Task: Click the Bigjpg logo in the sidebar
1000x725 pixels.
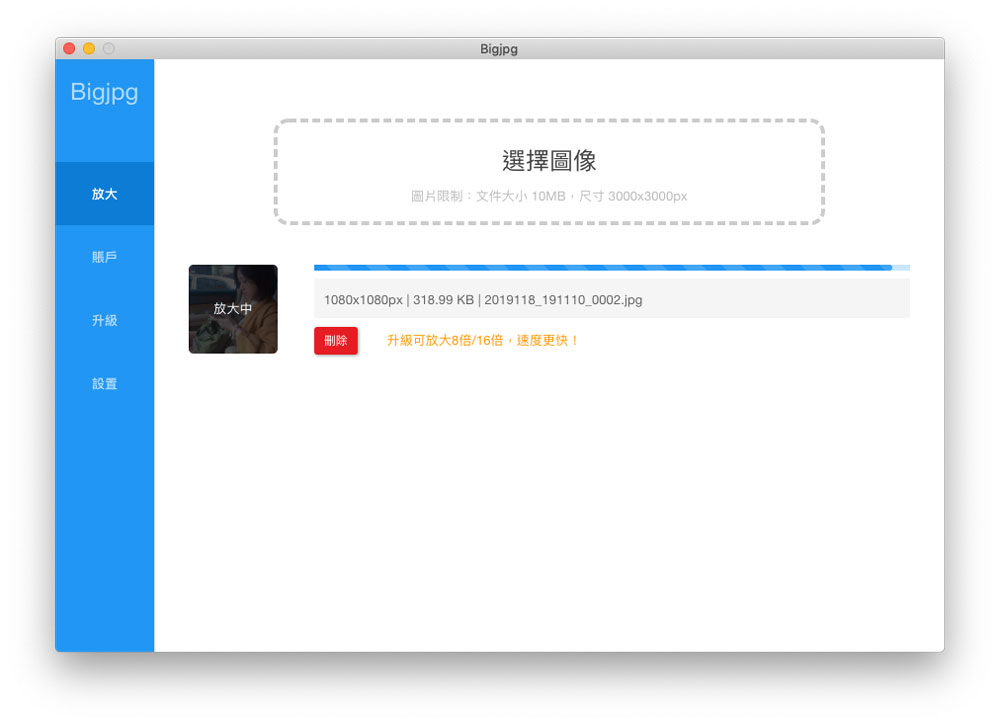Action: coord(104,93)
